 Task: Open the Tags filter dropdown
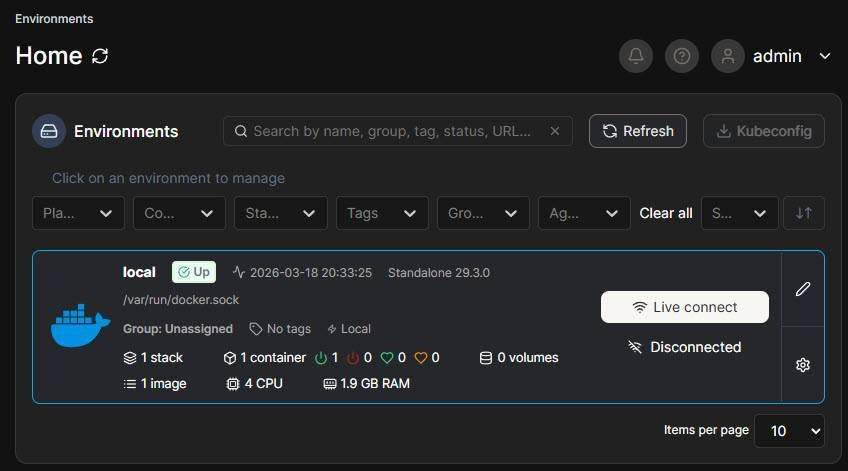pyautogui.click(x=382, y=213)
